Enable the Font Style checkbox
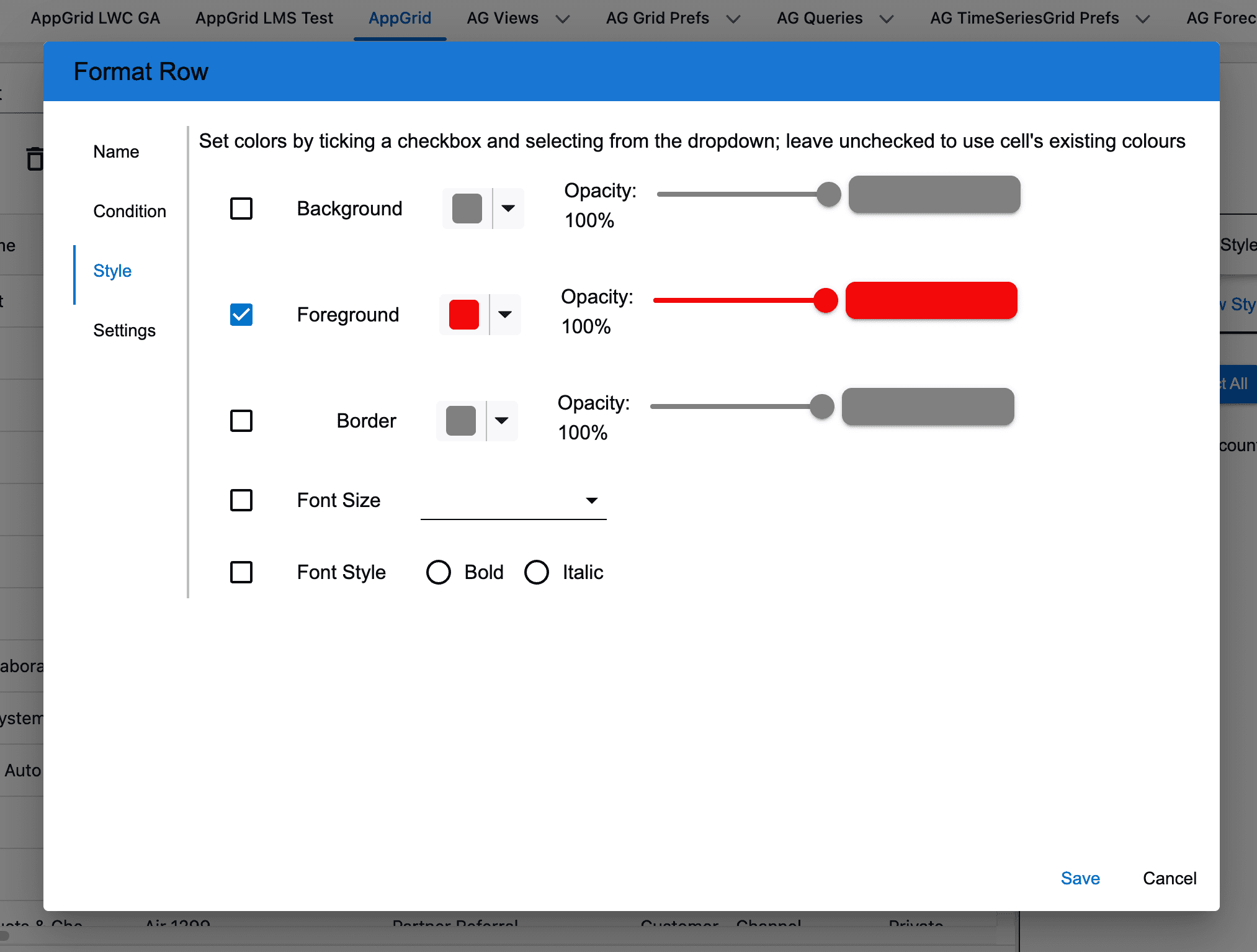The image size is (1257, 952). [x=241, y=572]
